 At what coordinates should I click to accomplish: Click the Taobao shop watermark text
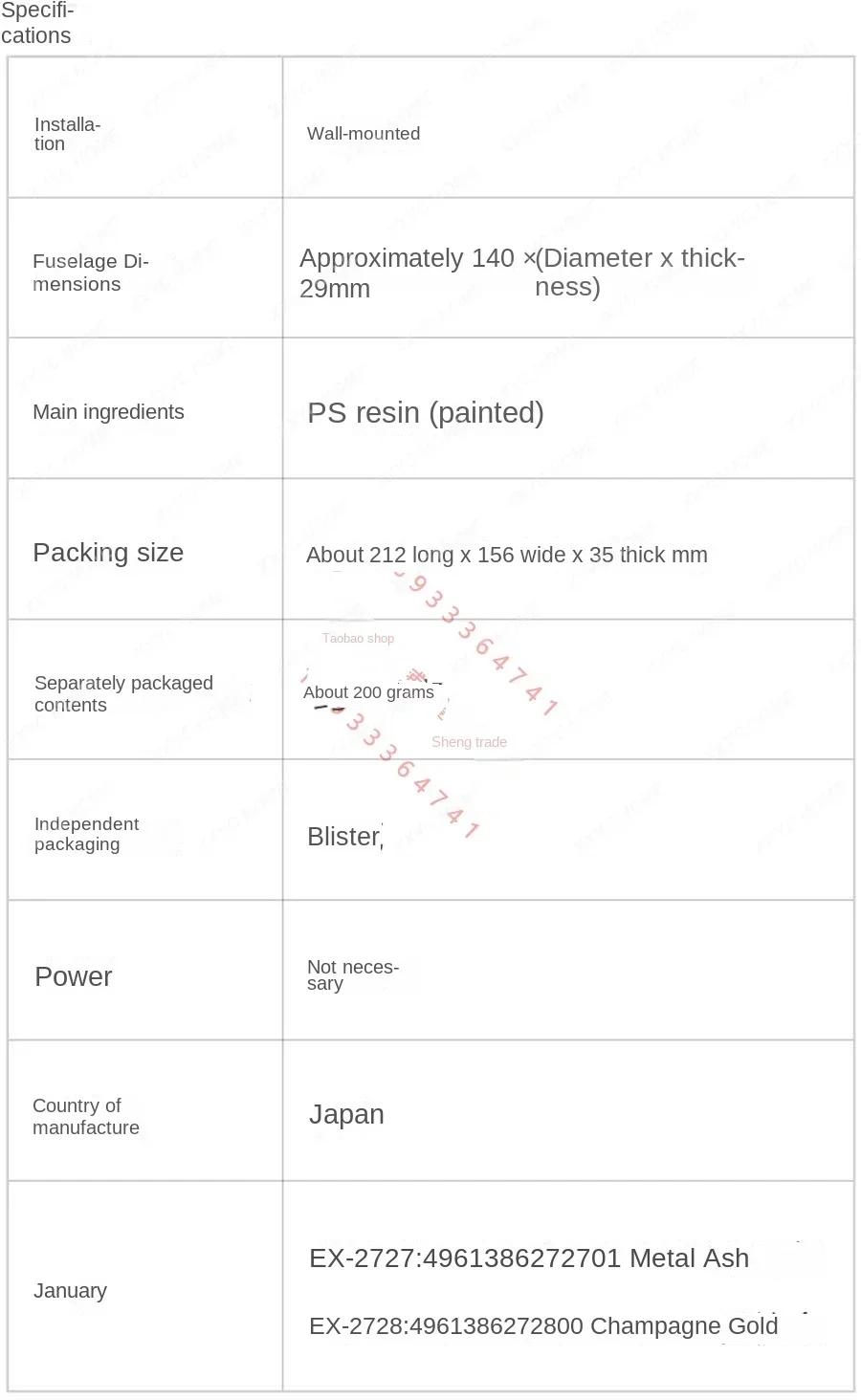[x=358, y=638]
